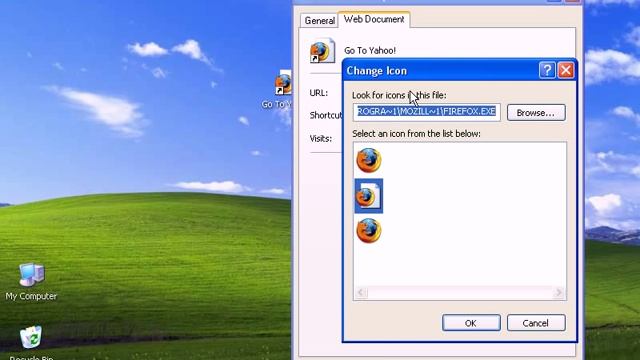Click the Change Icon help question-mark button
The image size is (640, 360).
tap(547, 71)
